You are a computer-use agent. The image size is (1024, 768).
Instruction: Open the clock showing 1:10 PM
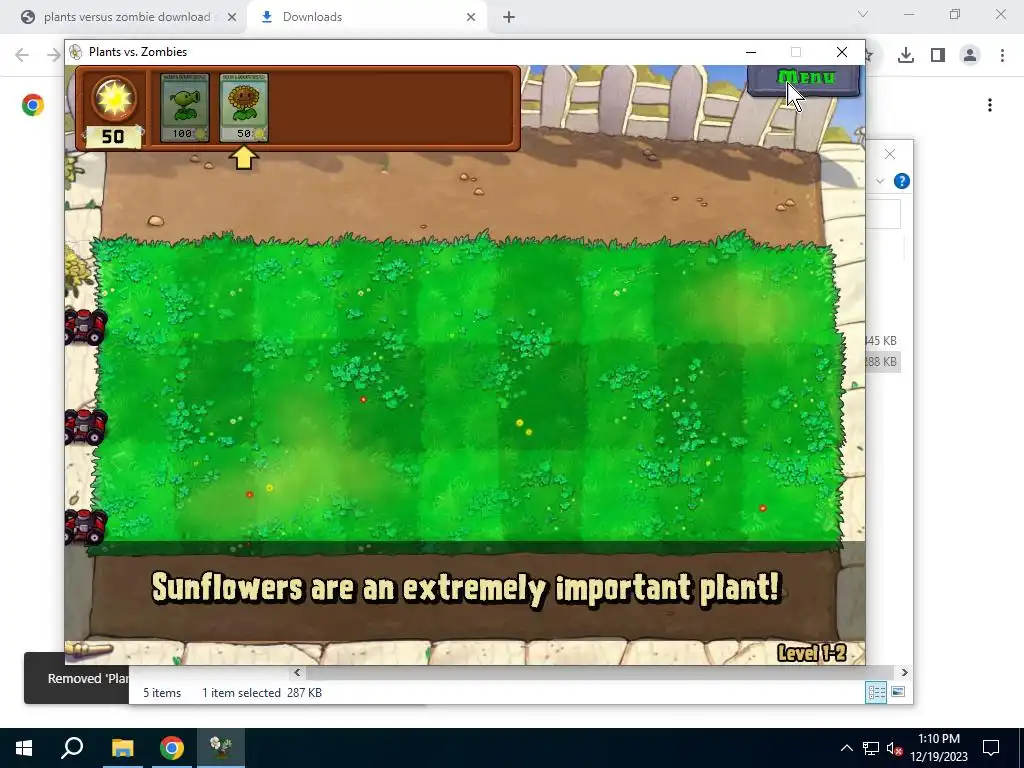pos(939,748)
